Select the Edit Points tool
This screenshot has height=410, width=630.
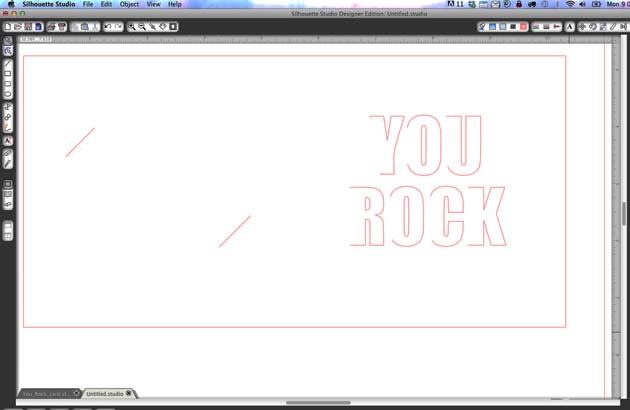[x=8, y=51]
